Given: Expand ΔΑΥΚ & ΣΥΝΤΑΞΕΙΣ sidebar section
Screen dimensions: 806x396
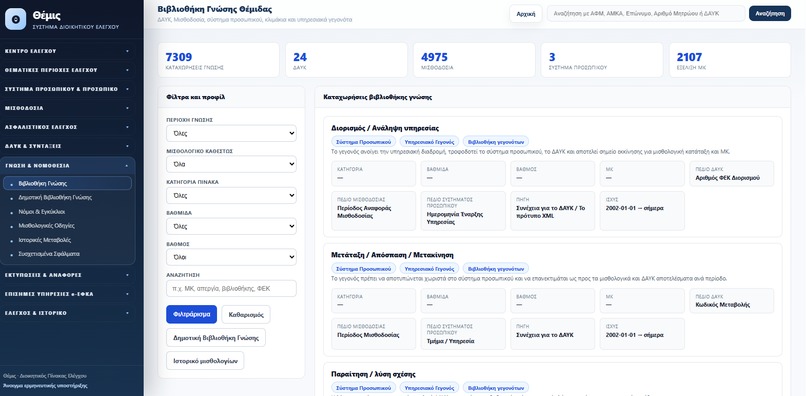Looking at the screenshot, I should (67, 146).
